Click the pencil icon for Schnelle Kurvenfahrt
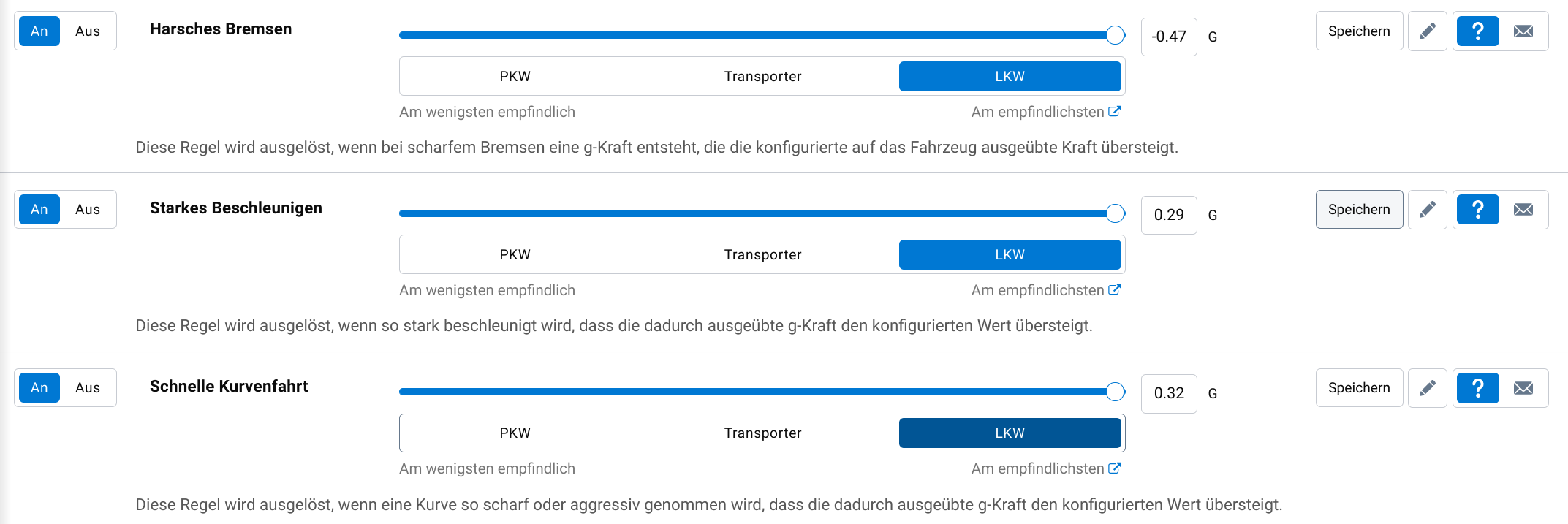Image resolution: width=1568 pixels, height=524 pixels. [x=1427, y=388]
